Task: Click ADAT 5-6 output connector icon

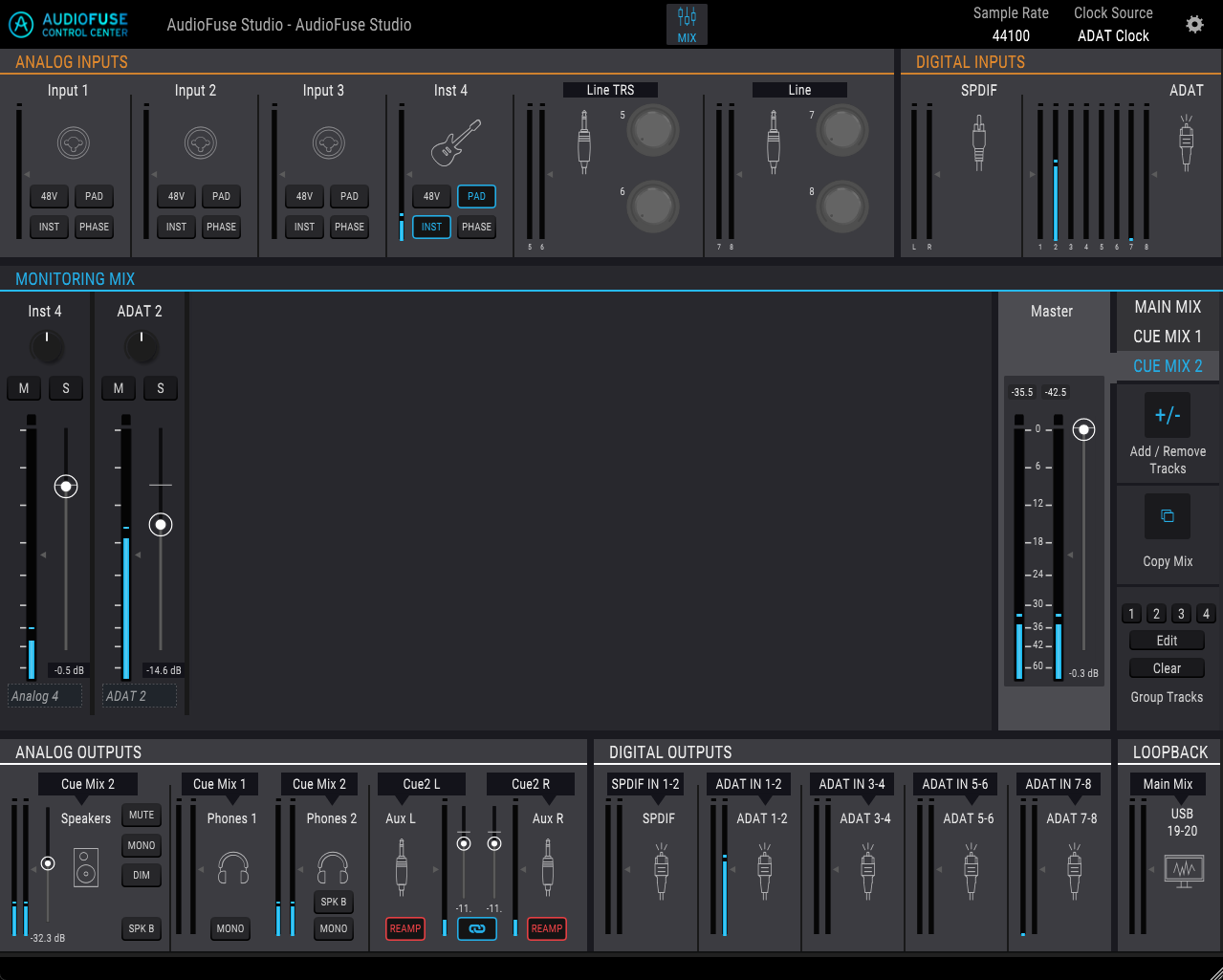Action: (971, 870)
